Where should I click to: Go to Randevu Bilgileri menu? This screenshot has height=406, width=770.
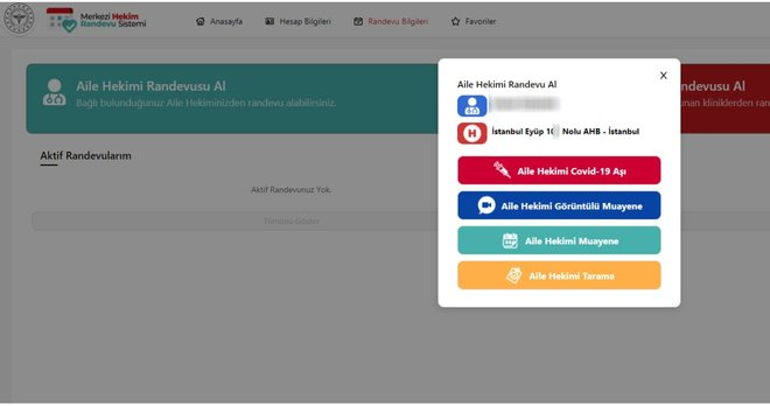[390, 21]
